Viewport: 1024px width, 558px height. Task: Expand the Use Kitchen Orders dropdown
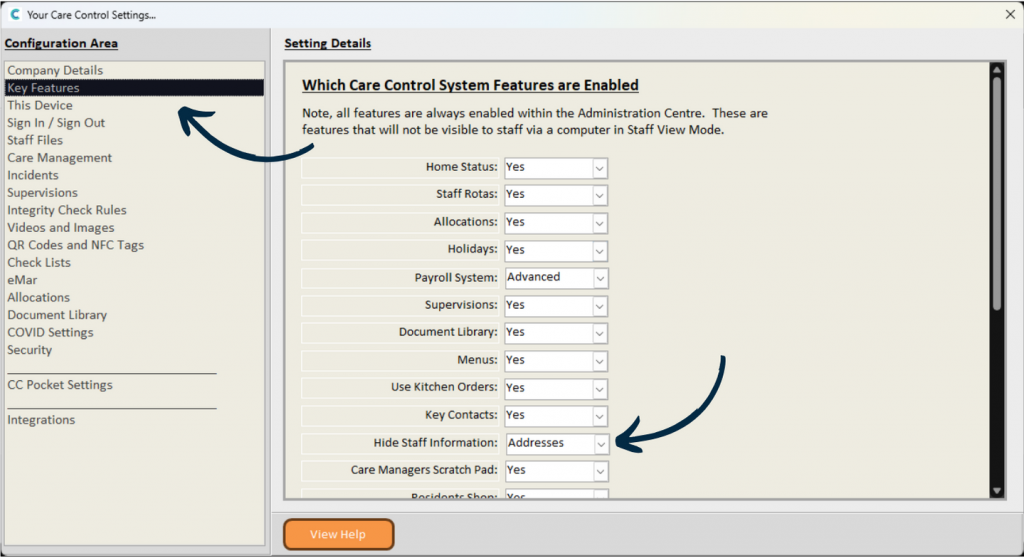[x=599, y=388]
